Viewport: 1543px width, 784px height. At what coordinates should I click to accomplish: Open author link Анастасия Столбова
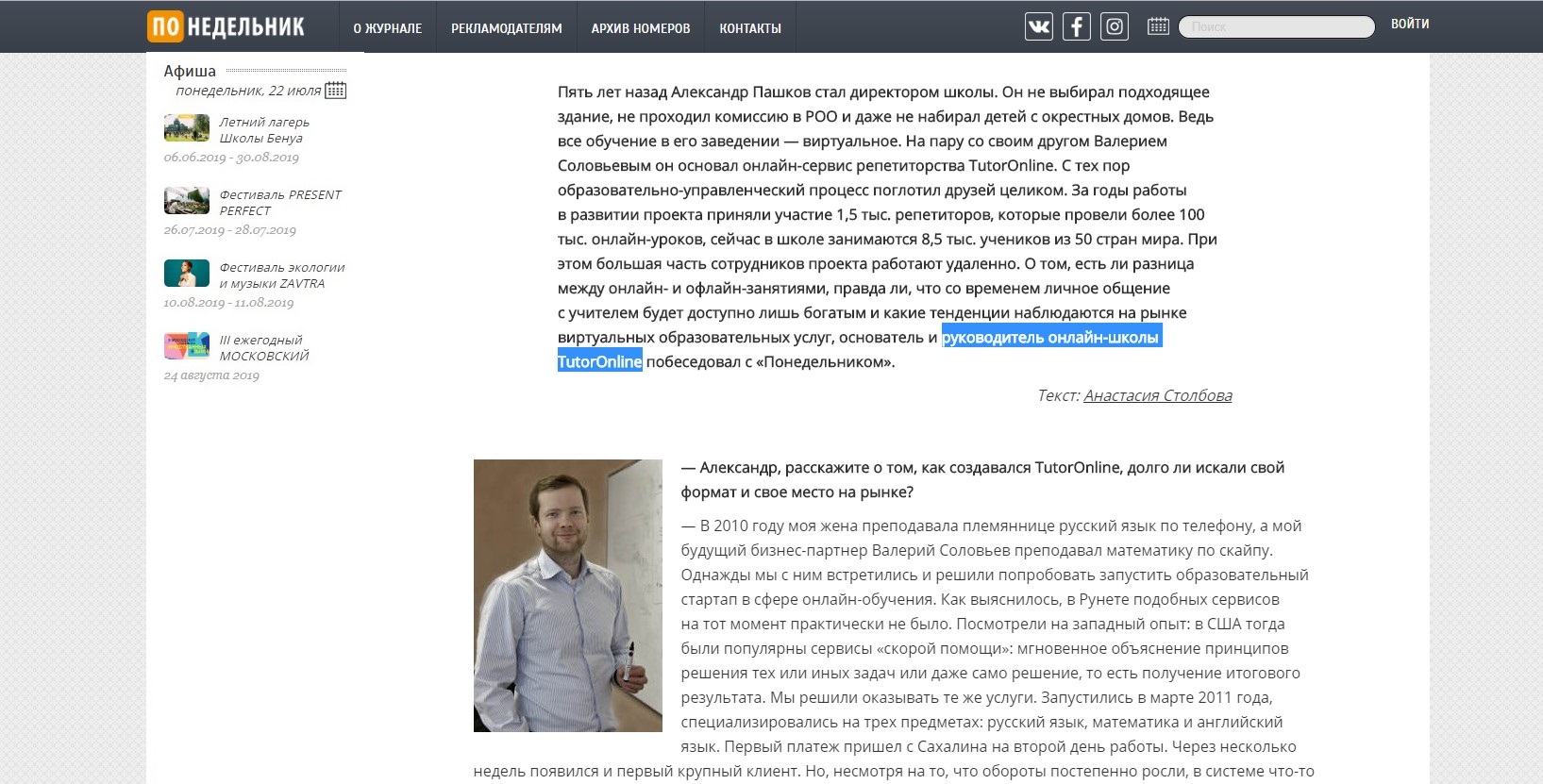pos(1157,396)
